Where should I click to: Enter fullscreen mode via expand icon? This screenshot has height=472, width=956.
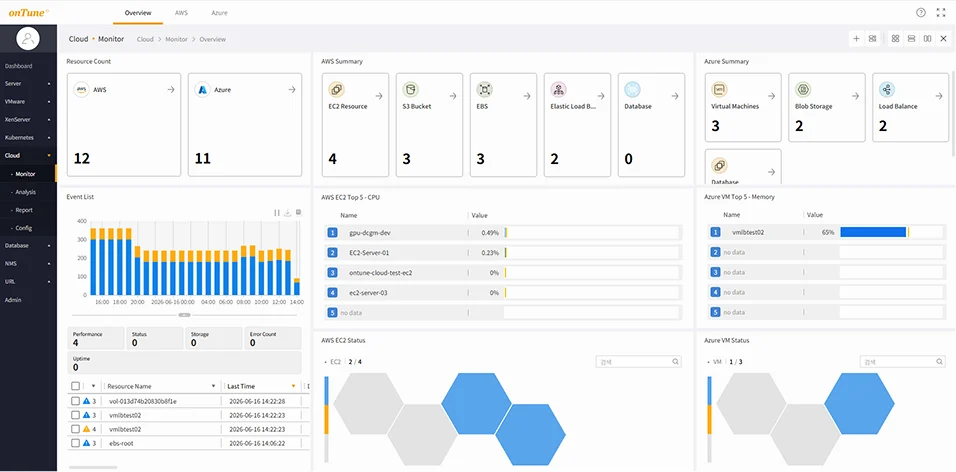(941, 13)
